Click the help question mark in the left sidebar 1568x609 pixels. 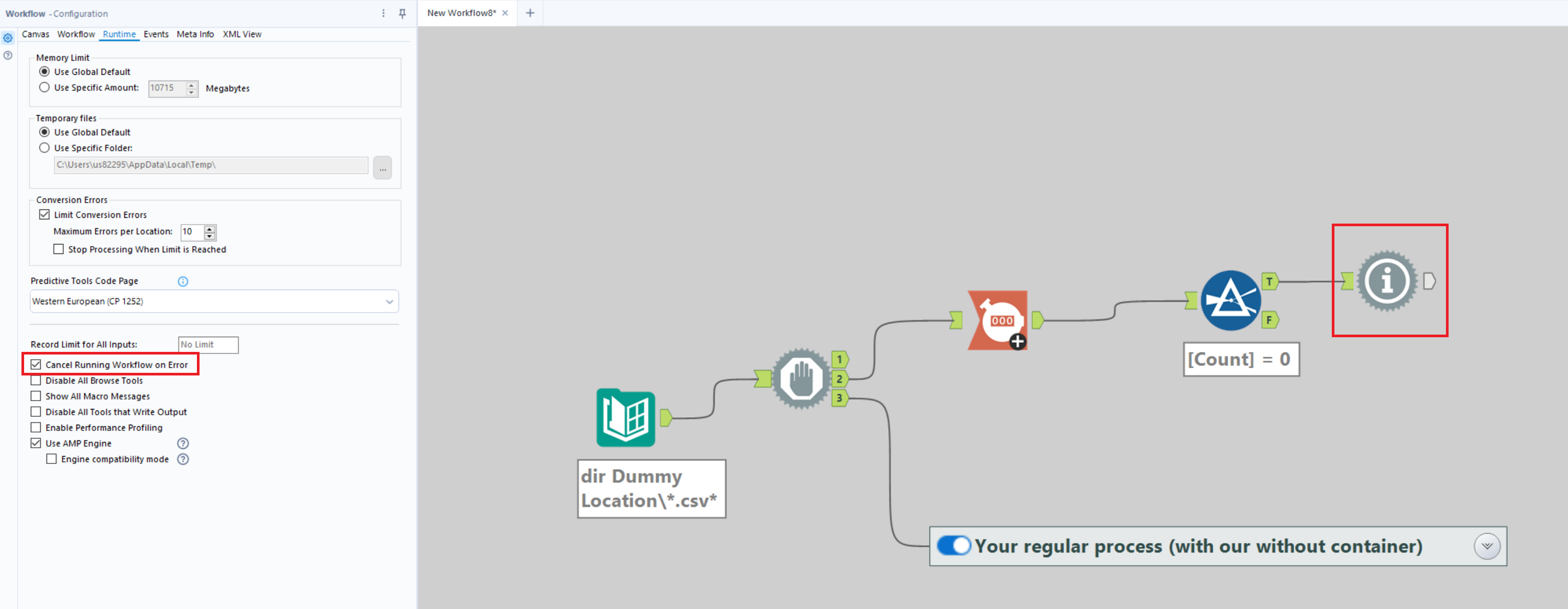[x=8, y=56]
